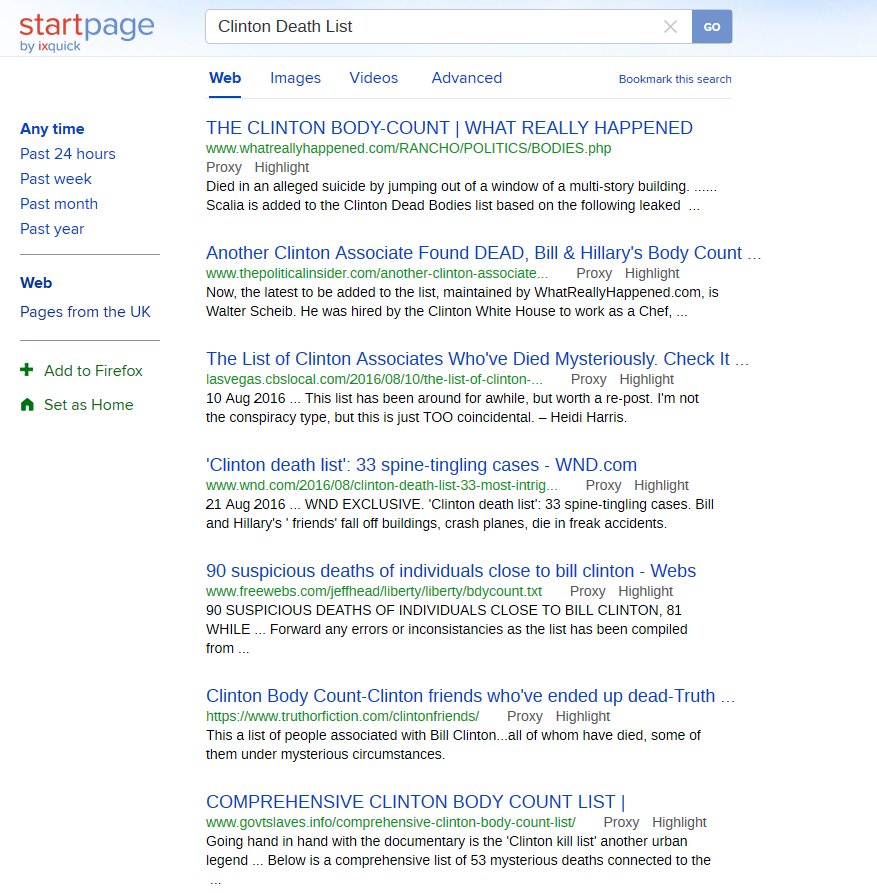Filter results to Past year
Screen dimensions: 877x893
pyautogui.click(x=52, y=229)
